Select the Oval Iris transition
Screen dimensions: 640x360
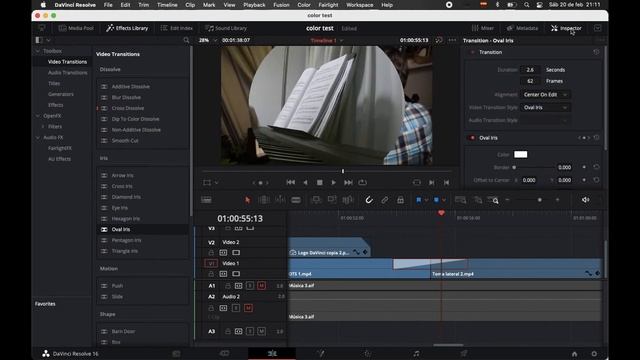point(121,229)
